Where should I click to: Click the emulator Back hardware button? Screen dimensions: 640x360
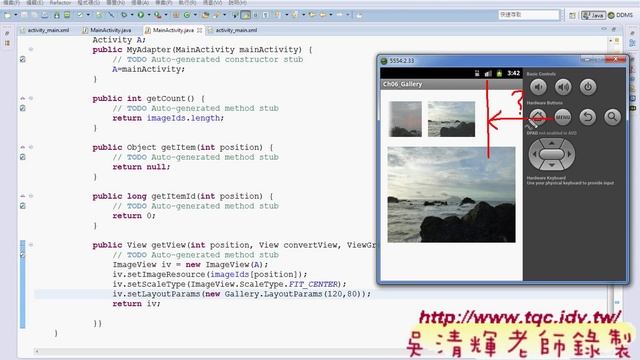[588, 117]
